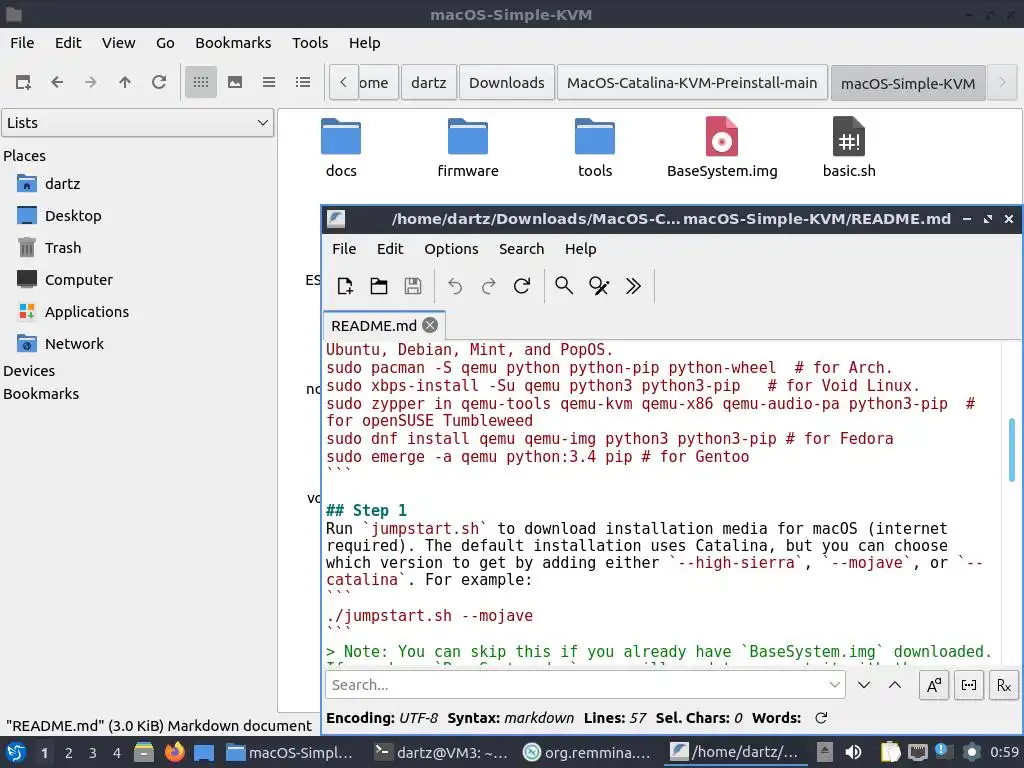Go to Downloads in path bar
The image size is (1024, 768).
[507, 83]
